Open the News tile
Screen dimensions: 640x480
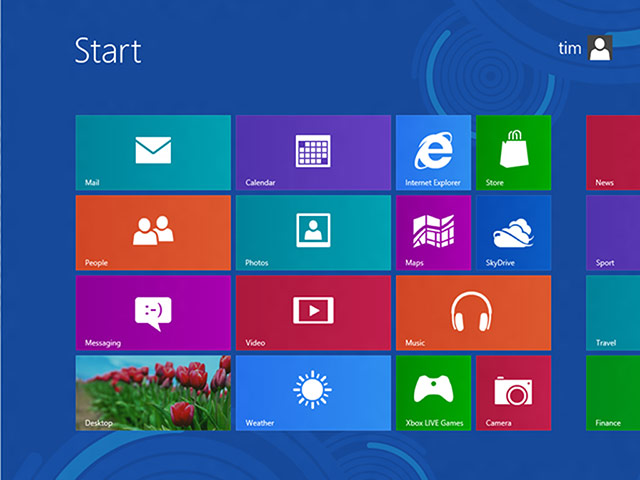click(x=613, y=153)
